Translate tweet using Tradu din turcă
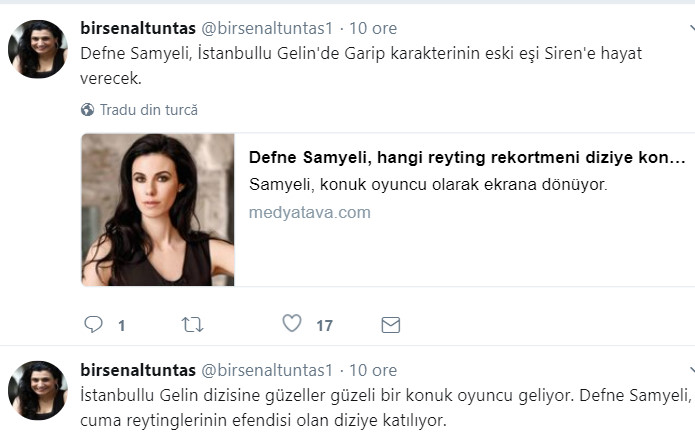 coord(148,110)
